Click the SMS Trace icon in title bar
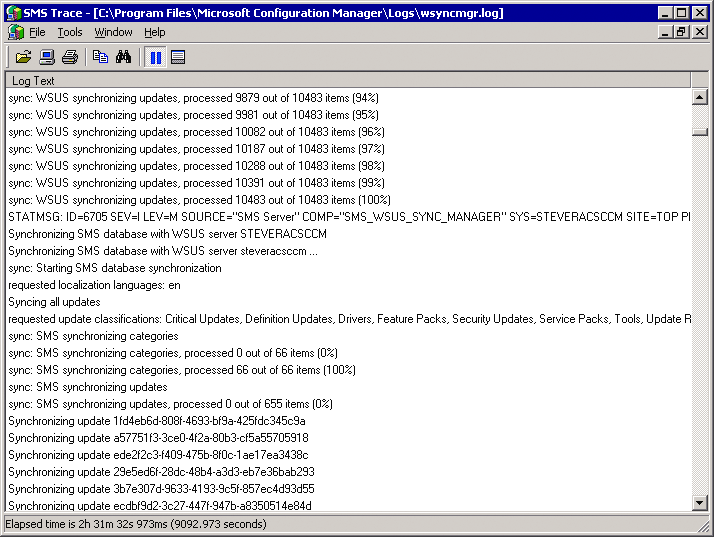This screenshot has height=537, width=714. tap(14, 13)
